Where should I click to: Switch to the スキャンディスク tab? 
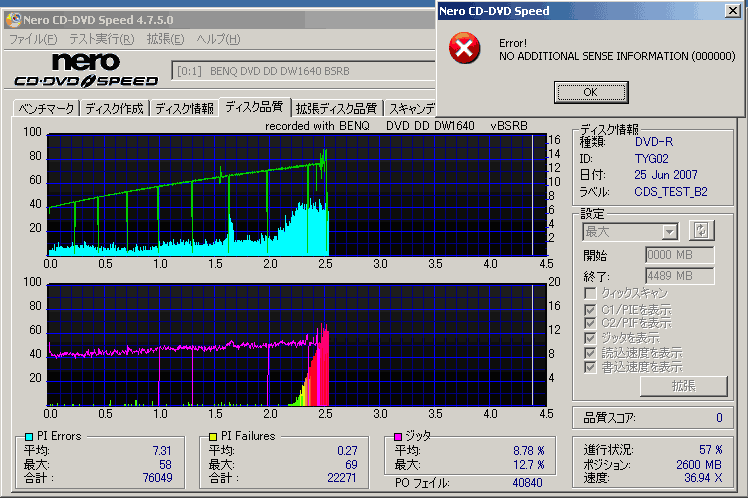(411, 109)
